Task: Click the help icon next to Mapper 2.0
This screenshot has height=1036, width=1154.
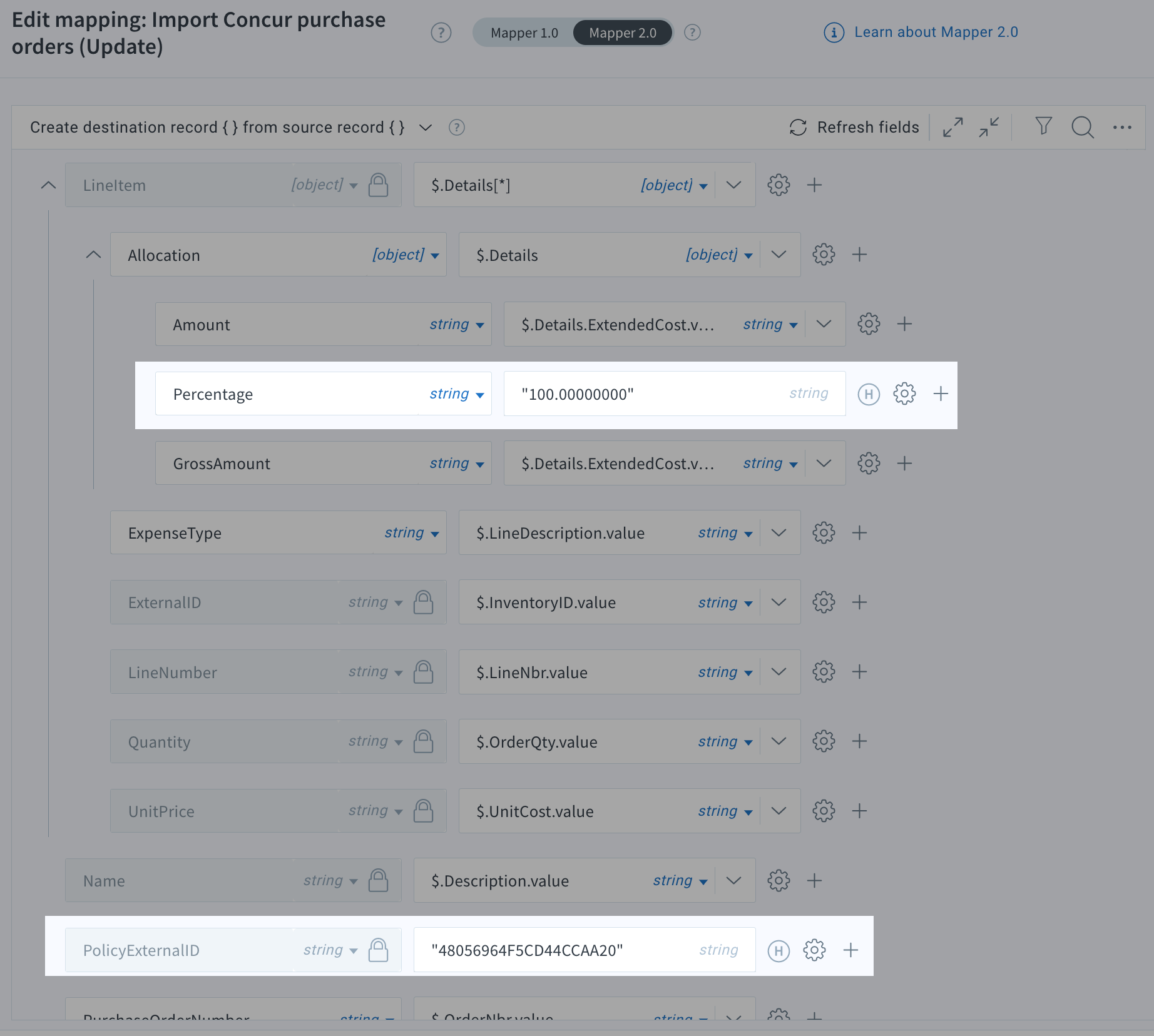Action: pos(692,33)
